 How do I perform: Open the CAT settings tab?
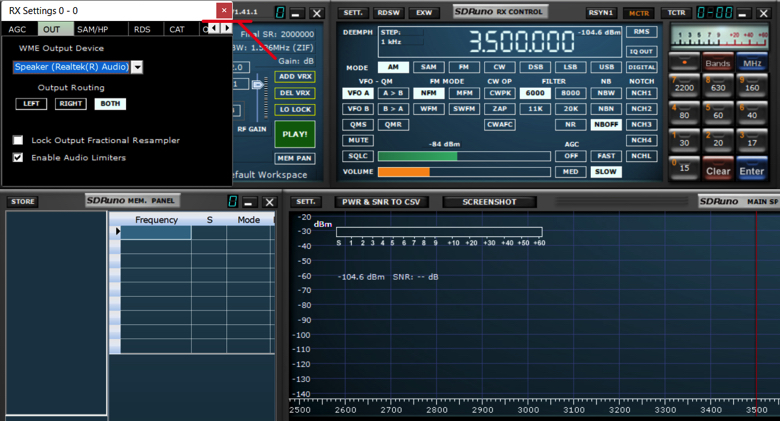[177, 29]
